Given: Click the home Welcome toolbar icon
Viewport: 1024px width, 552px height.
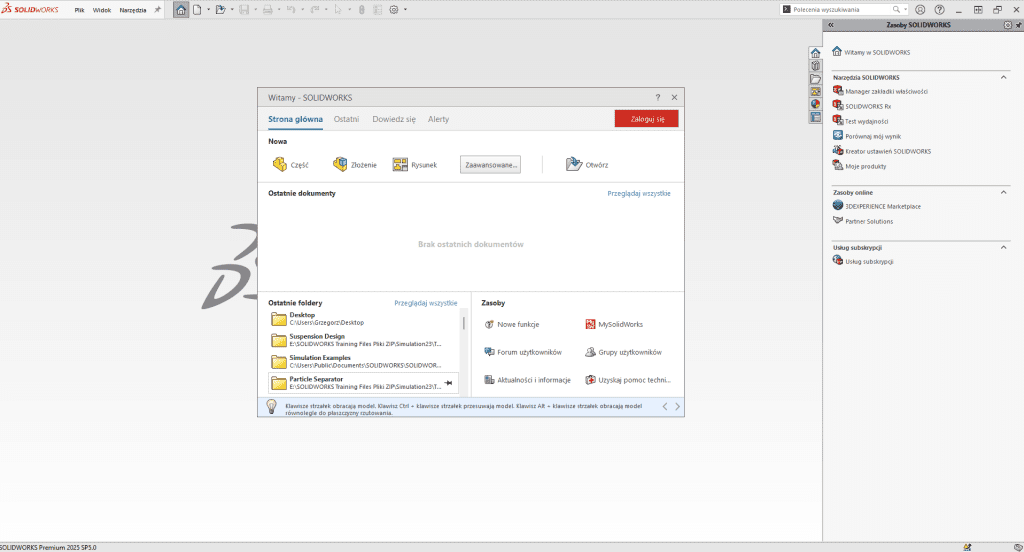Looking at the screenshot, I should (181, 9).
